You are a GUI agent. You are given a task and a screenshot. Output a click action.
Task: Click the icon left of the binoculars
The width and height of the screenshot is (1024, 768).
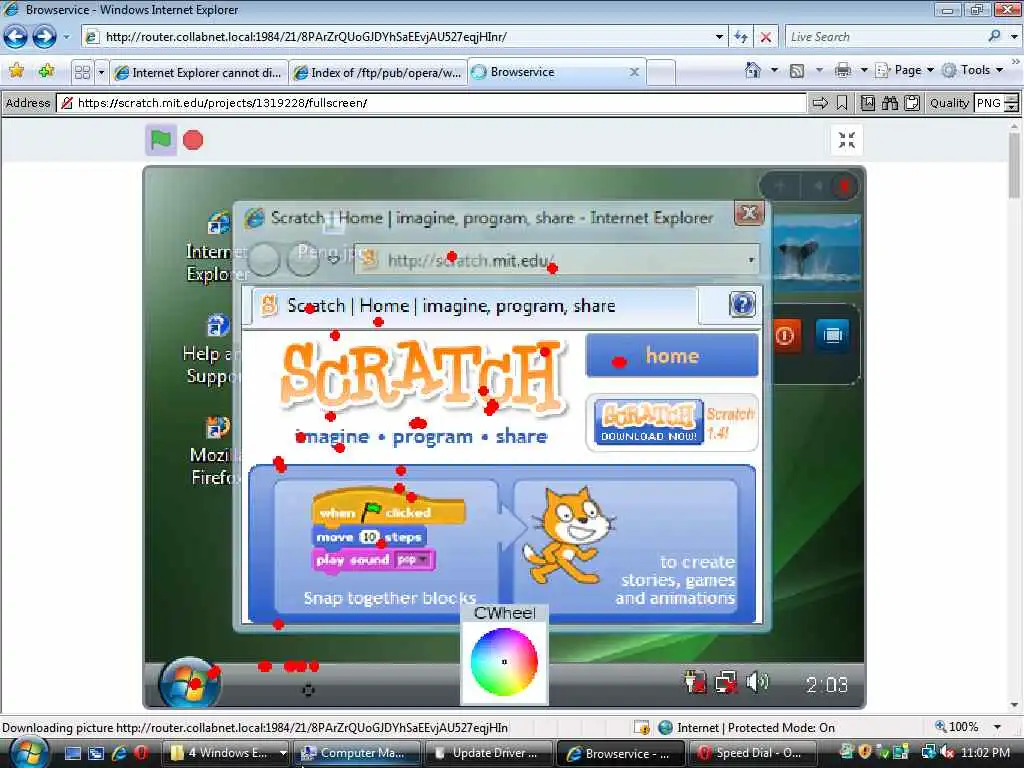(x=867, y=103)
